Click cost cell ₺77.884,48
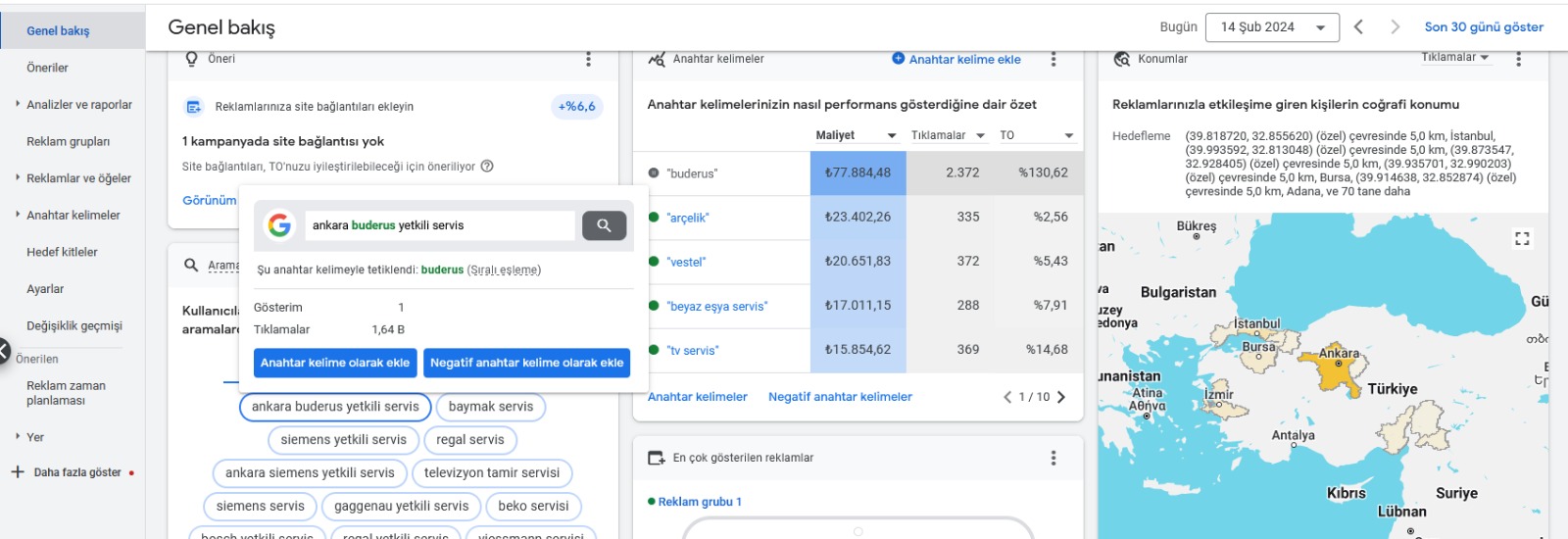This screenshot has height=539, width=1568. (x=857, y=173)
